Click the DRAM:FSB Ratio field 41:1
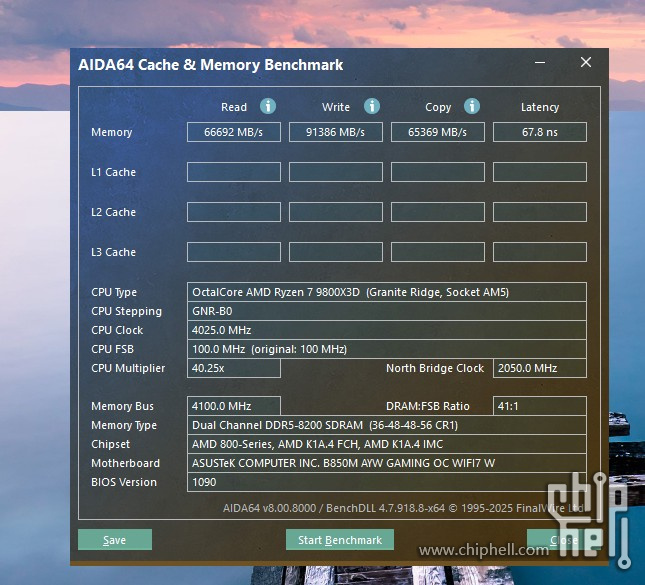Image resolution: width=645 pixels, height=585 pixels. click(540, 406)
